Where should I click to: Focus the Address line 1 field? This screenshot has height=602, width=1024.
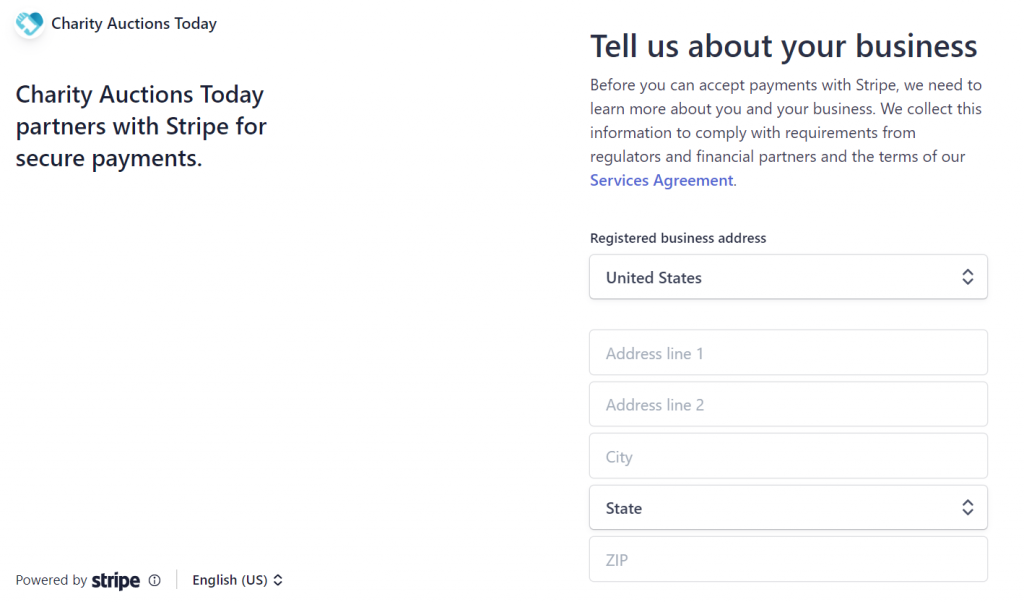788,353
